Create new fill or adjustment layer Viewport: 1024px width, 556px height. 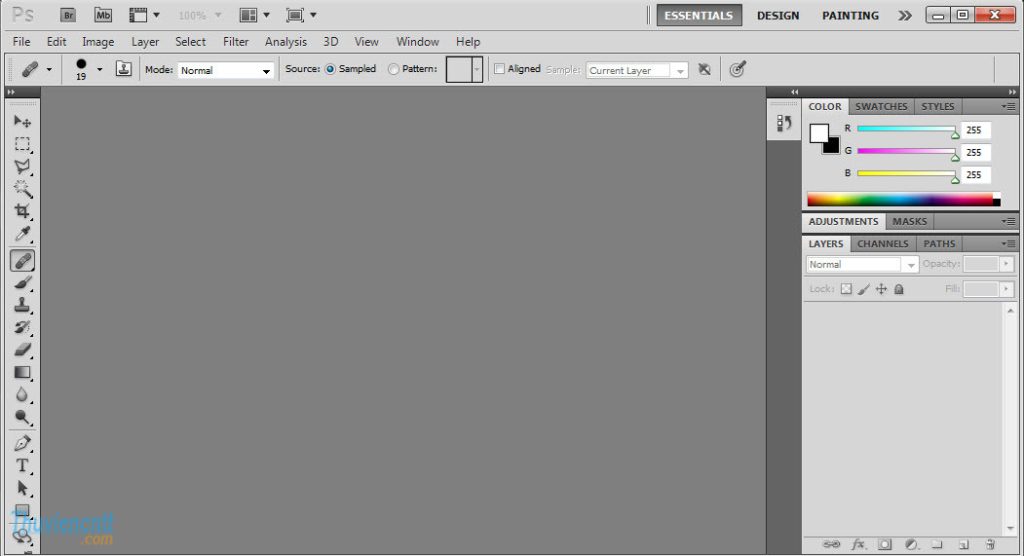(912, 544)
